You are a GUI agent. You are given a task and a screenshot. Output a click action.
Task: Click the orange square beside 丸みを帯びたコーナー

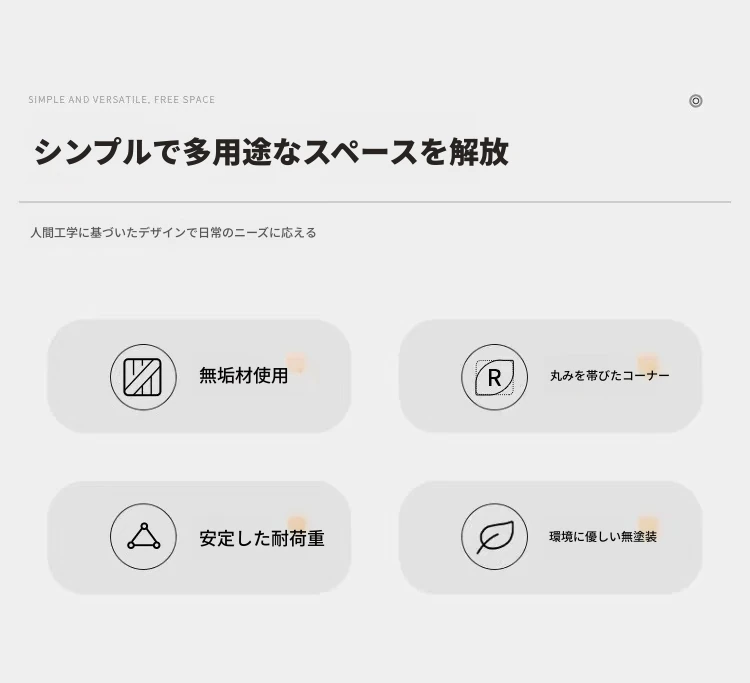pyautogui.click(x=648, y=364)
